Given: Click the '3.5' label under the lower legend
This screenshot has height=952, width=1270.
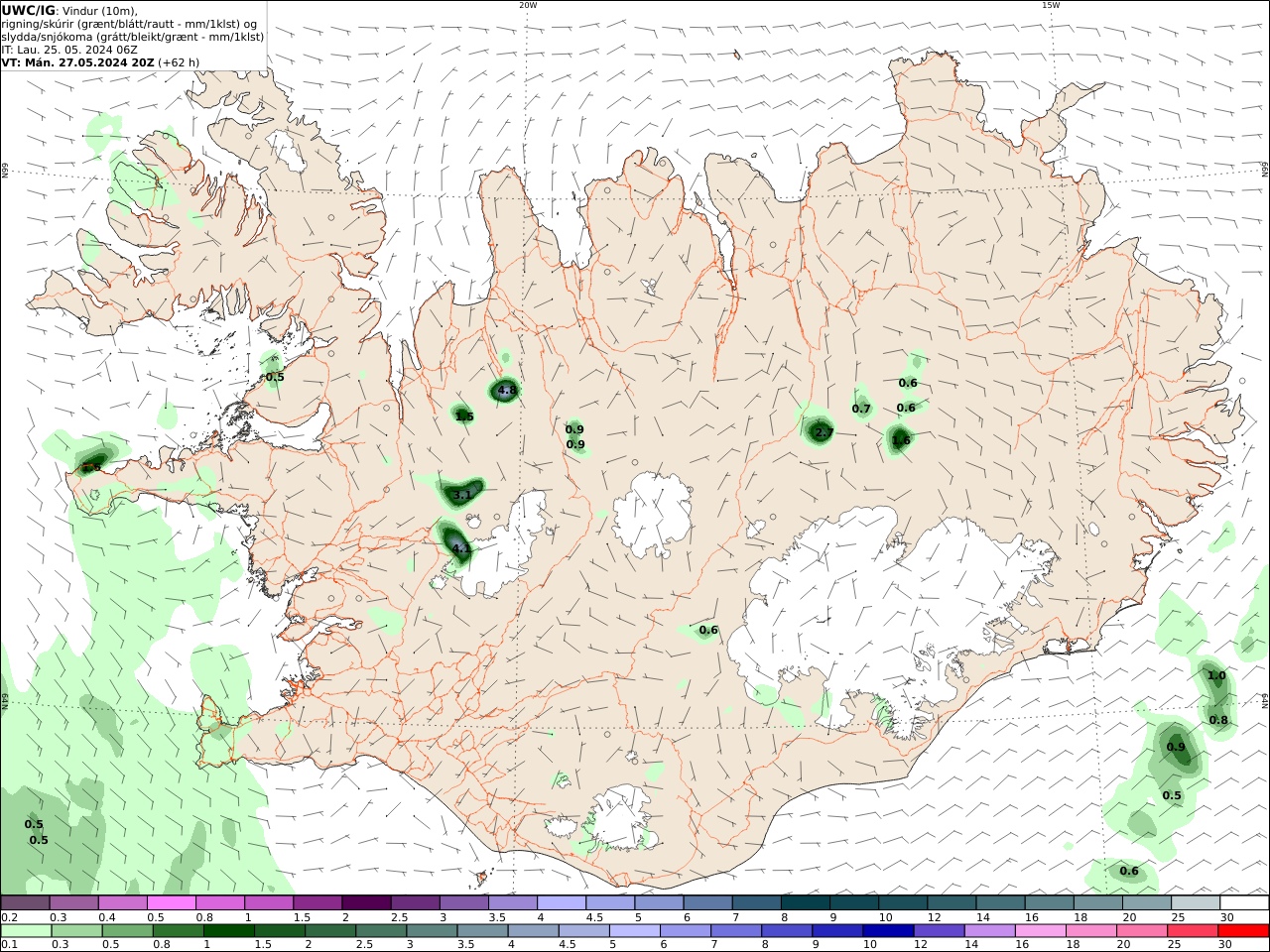Looking at the screenshot, I should [x=465, y=945].
